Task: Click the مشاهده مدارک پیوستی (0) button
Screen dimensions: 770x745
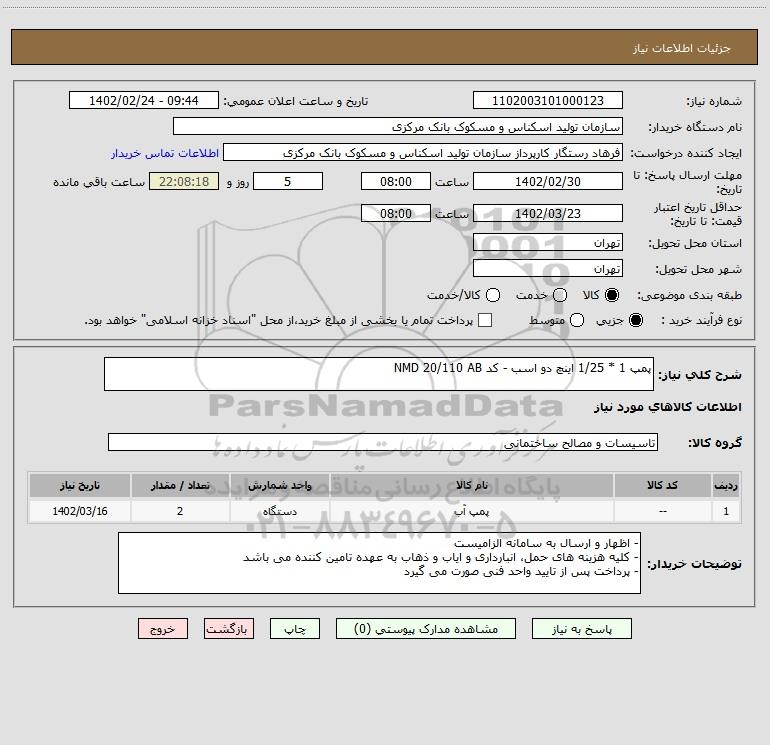Action: point(426,629)
